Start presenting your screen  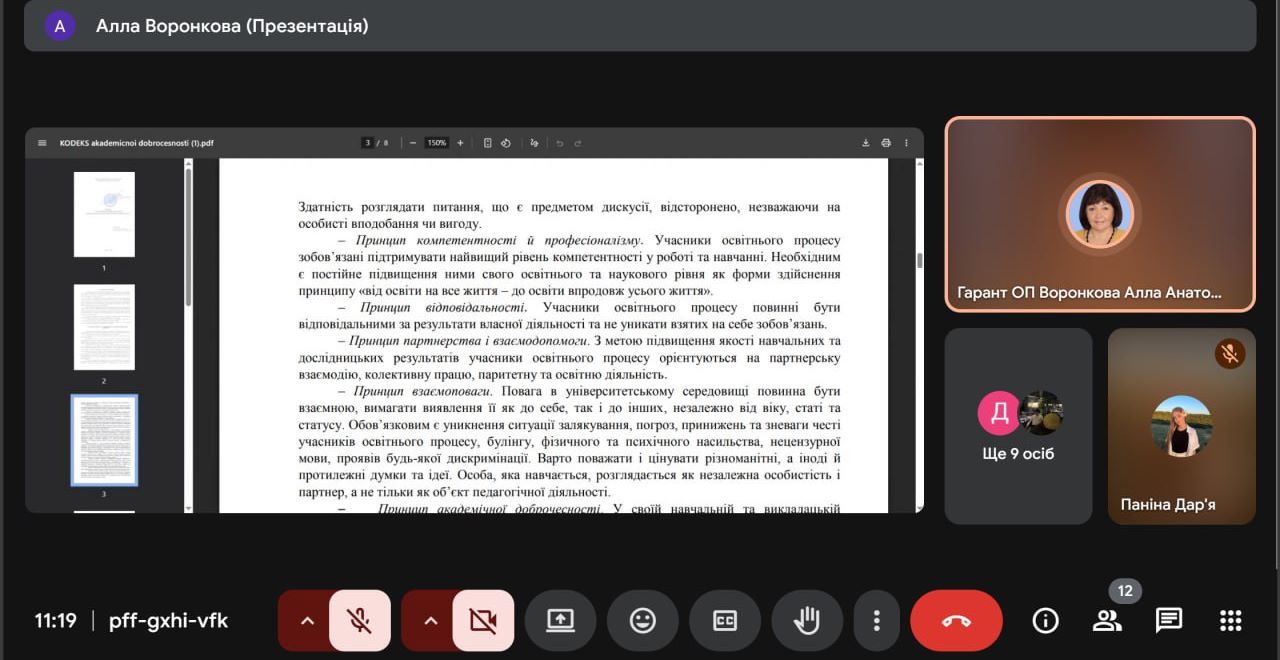560,621
